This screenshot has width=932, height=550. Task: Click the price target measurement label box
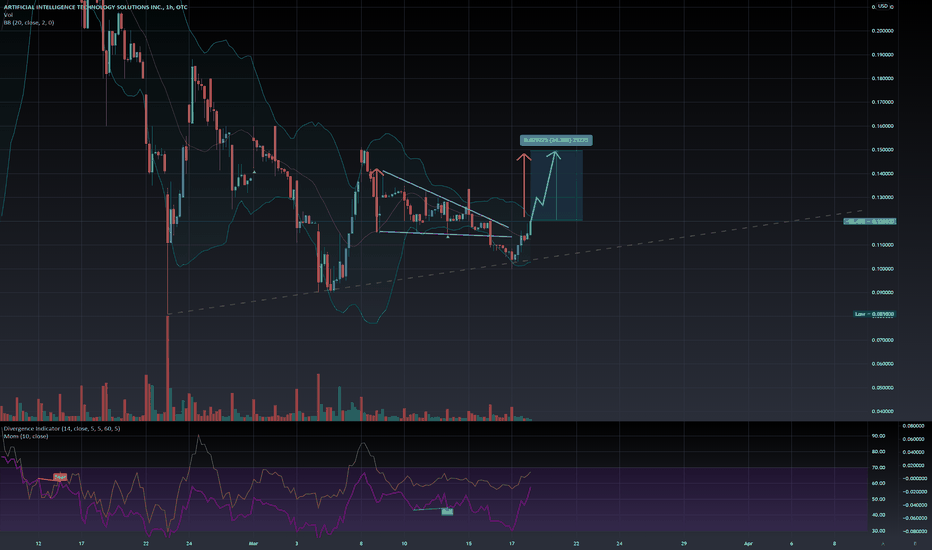556,140
